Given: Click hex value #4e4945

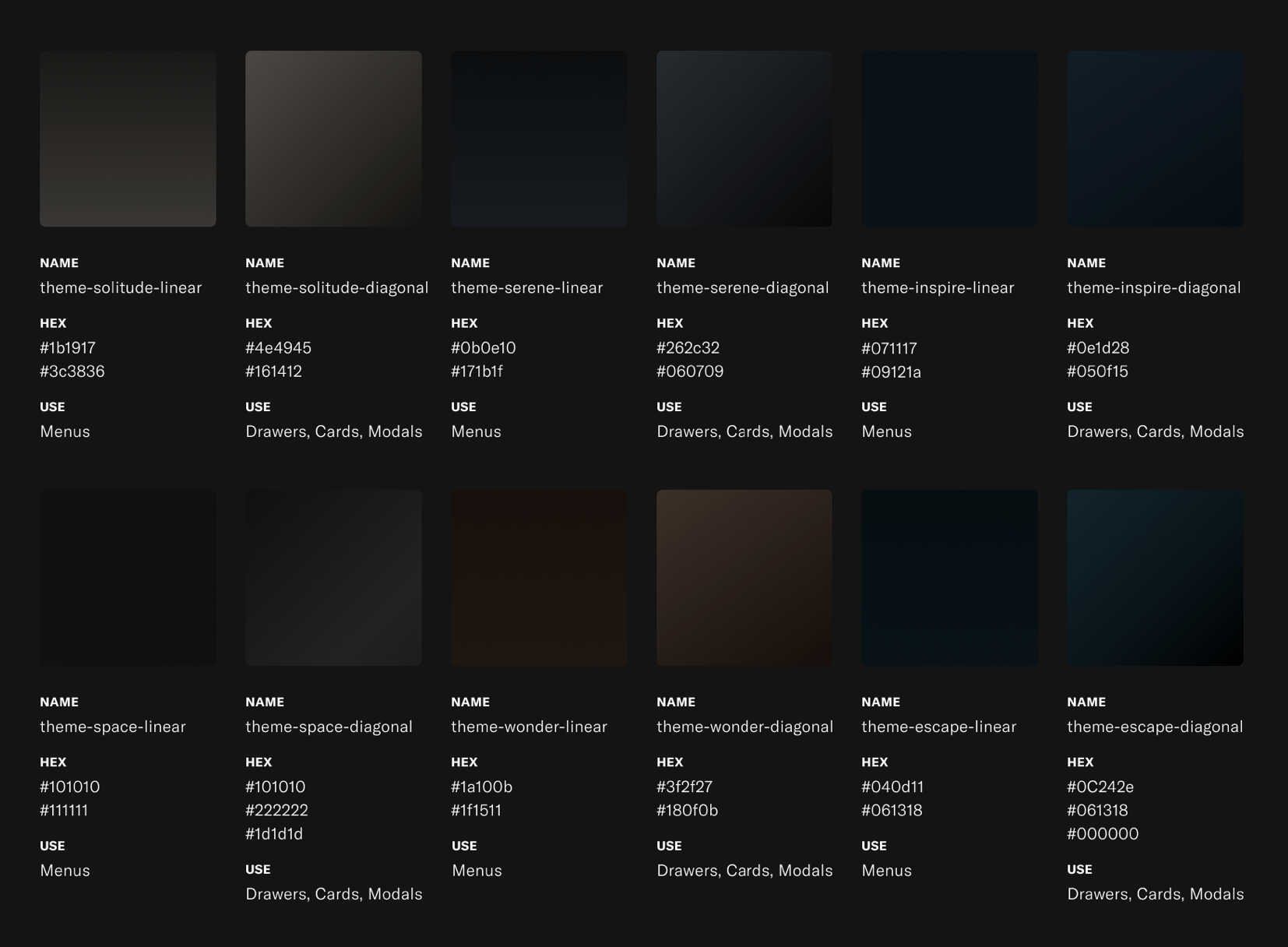Looking at the screenshot, I should [x=278, y=347].
